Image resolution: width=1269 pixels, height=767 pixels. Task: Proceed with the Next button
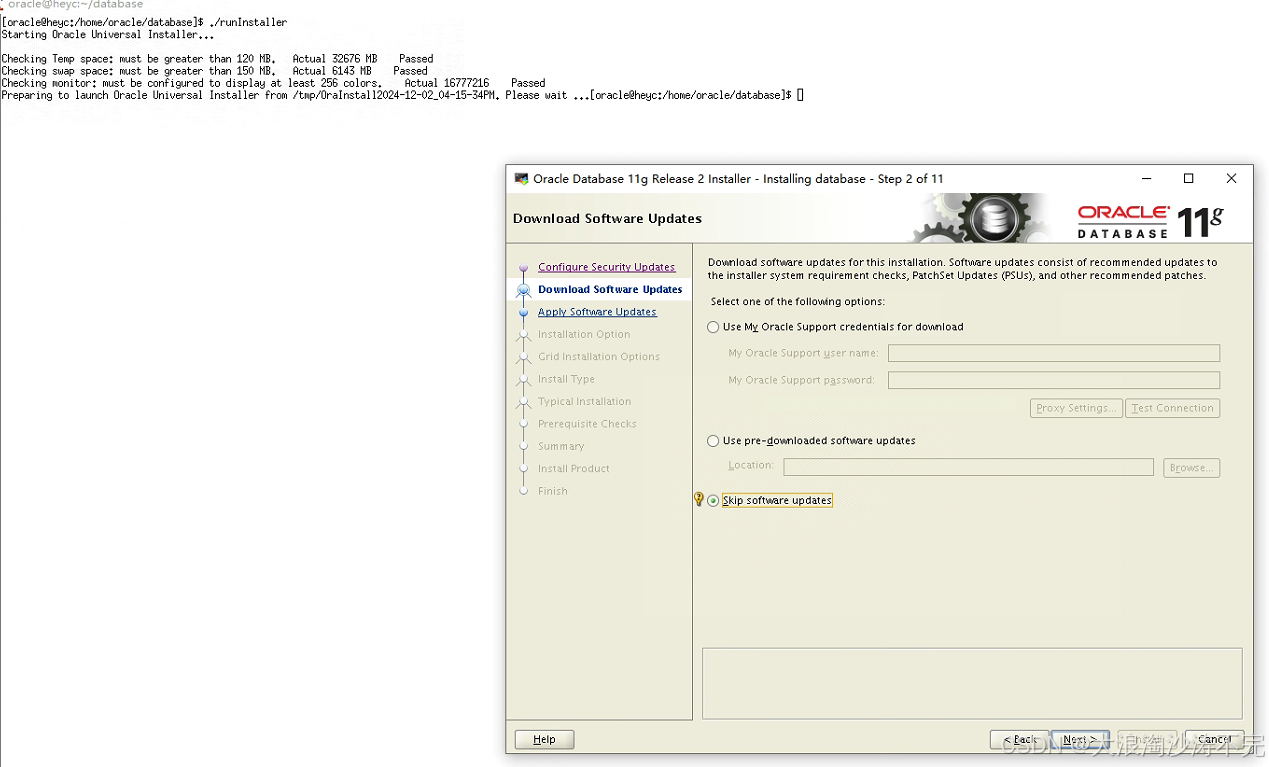[1080, 739]
